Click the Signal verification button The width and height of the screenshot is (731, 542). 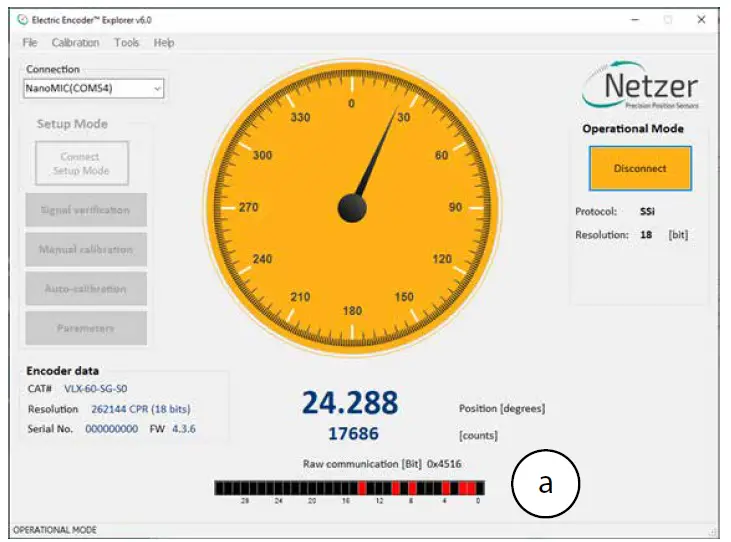tap(86, 210)
